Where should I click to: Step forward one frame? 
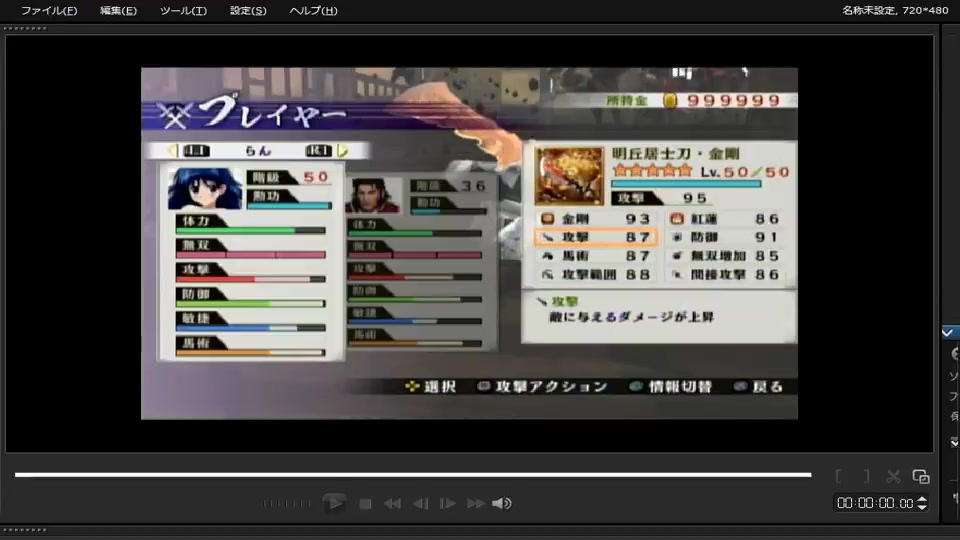[x=448, y=504]
